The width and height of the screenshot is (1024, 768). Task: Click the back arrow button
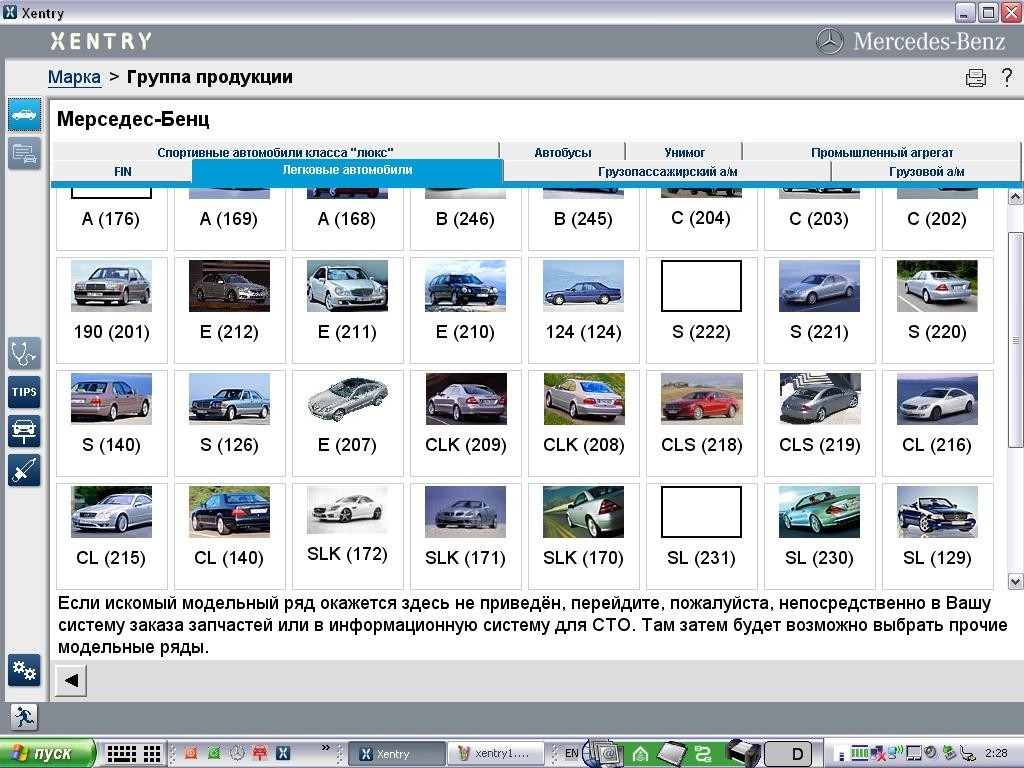[x=71, y=680]
